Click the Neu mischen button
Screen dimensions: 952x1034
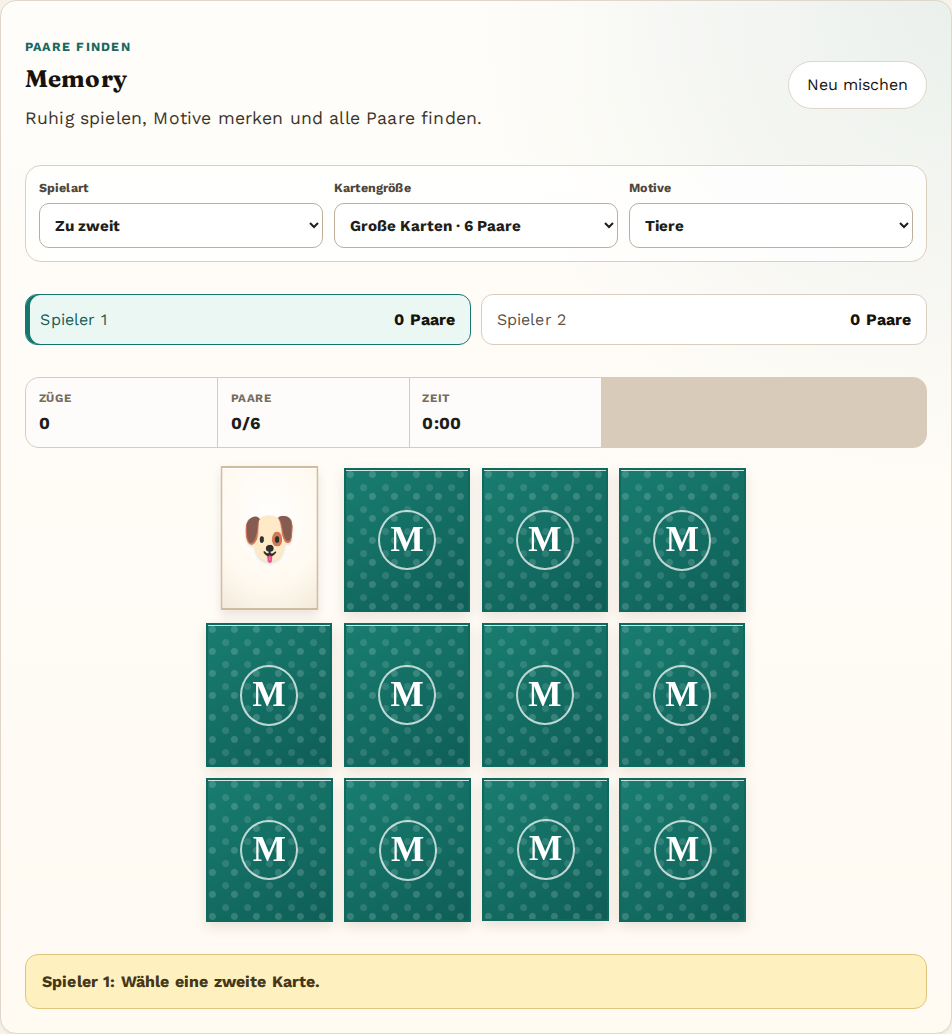(x=857, y=85)
